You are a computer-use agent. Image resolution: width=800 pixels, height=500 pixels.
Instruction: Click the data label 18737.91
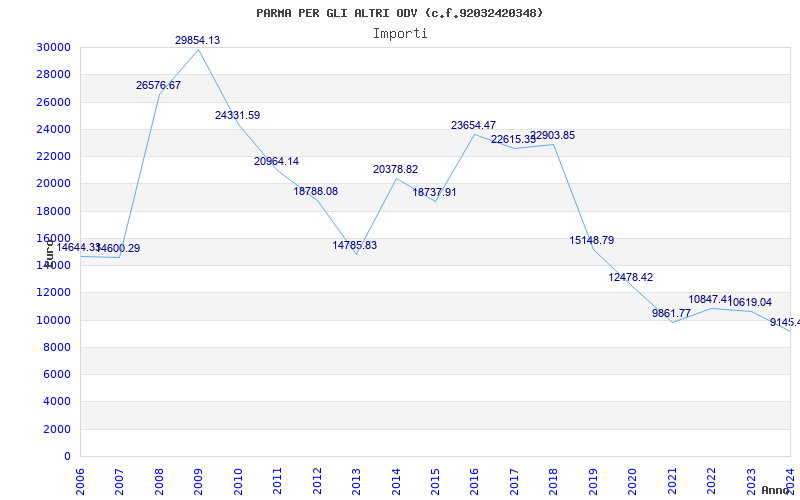pos(434,192)
